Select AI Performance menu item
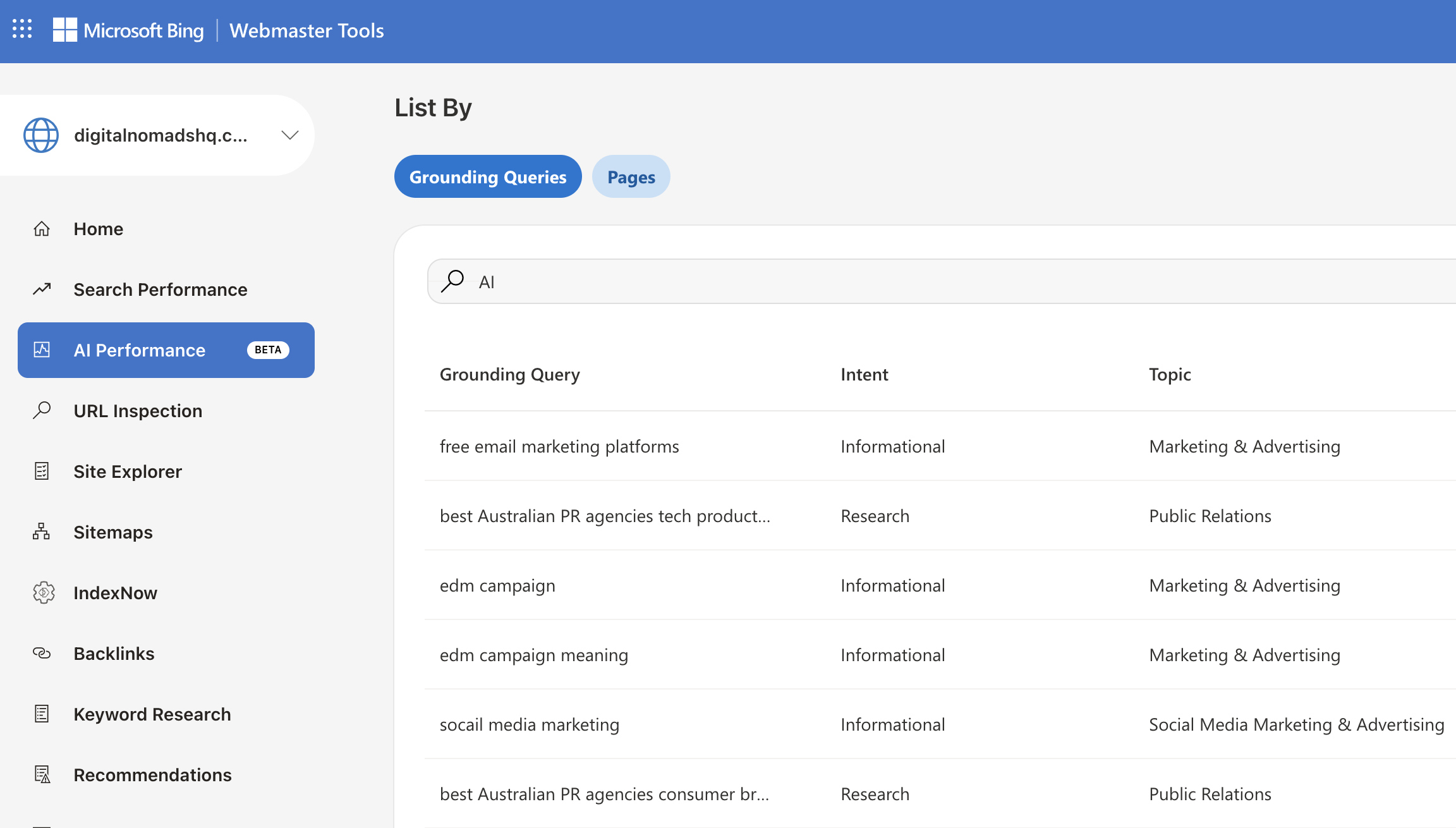1456x828 pixels. pos(166,350)
